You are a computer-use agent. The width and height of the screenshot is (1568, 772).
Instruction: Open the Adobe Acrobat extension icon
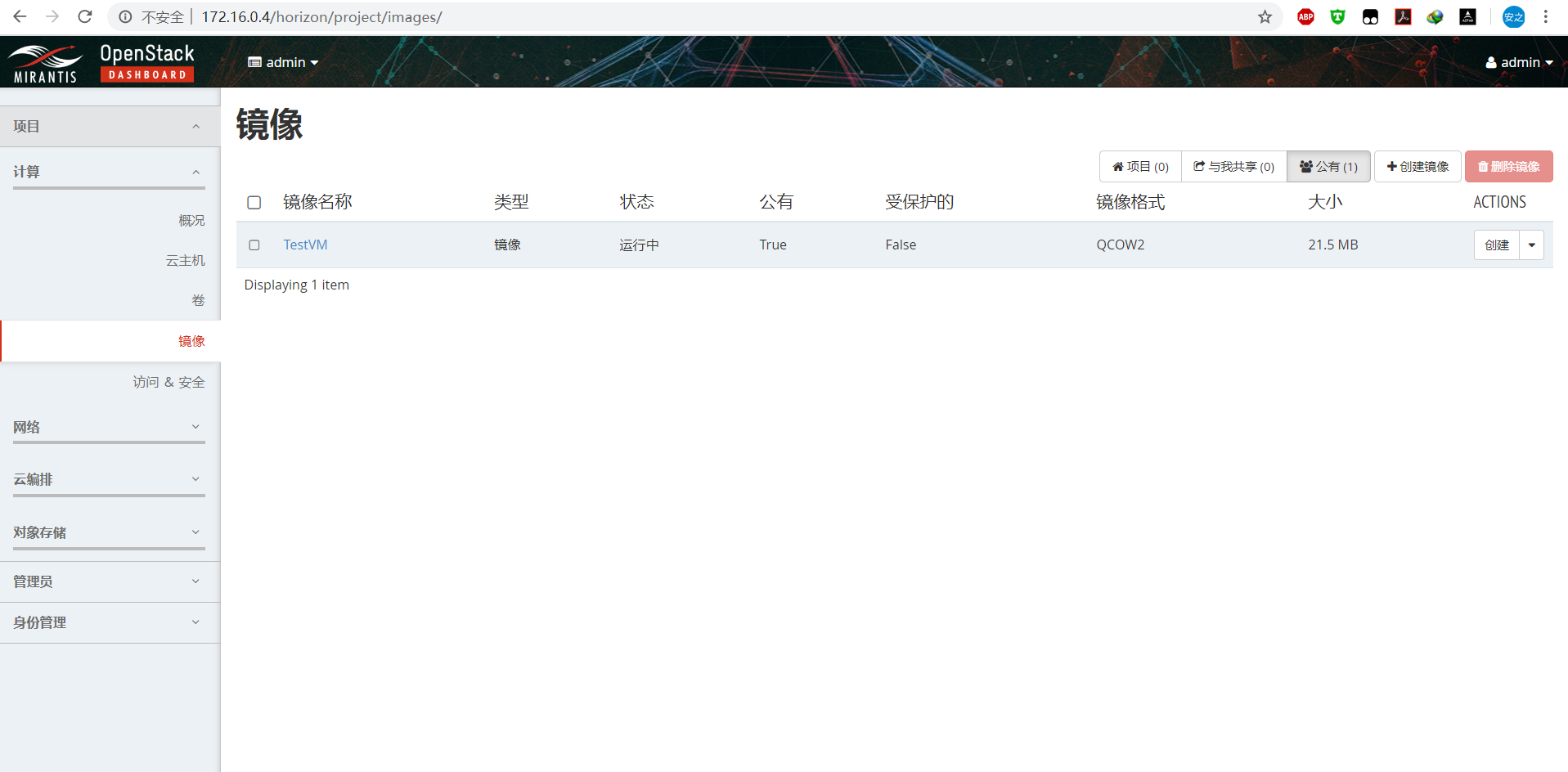(1403, 16)
